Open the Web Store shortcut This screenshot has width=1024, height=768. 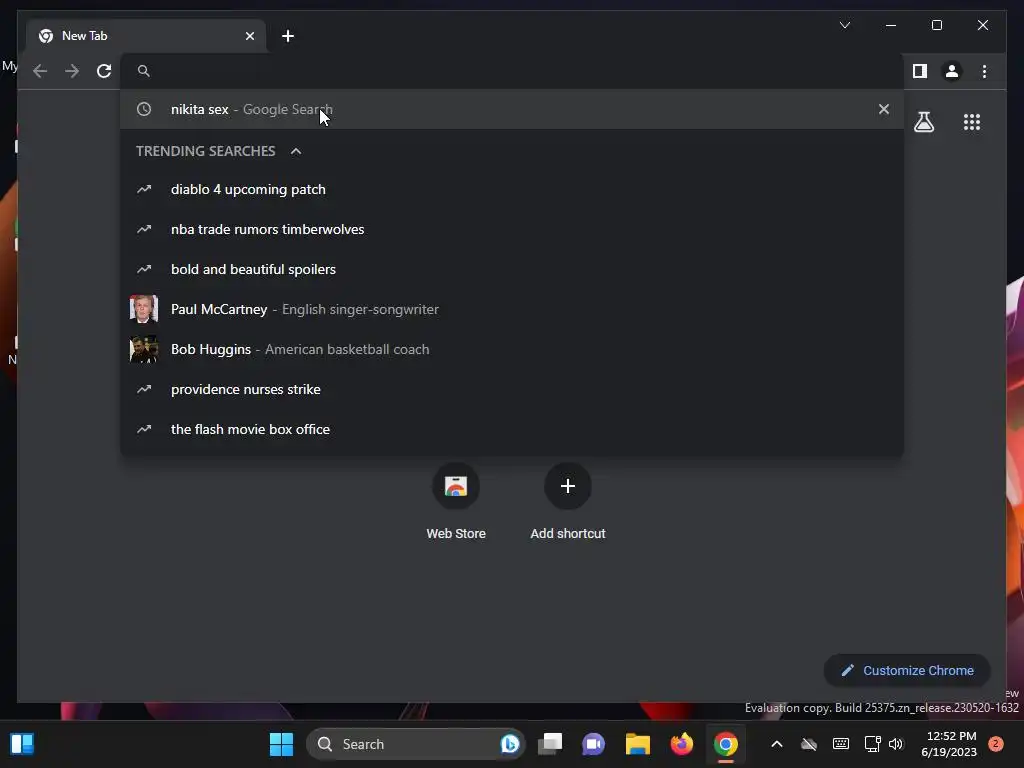456,501
